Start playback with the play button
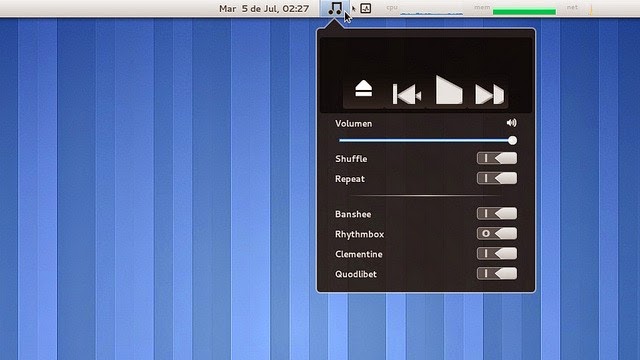This screenshot has width=640, height=360. pyautogui.click(x=449, y=90)
